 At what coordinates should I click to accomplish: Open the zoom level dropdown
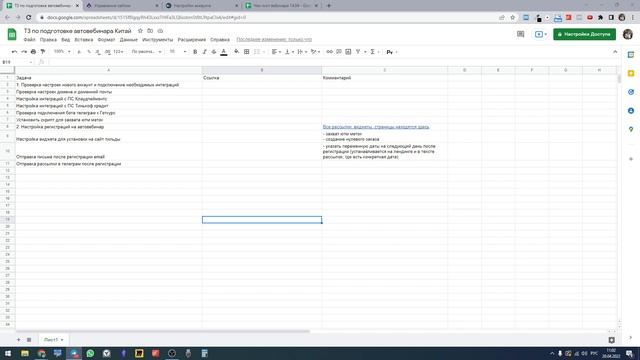(62, 52)
